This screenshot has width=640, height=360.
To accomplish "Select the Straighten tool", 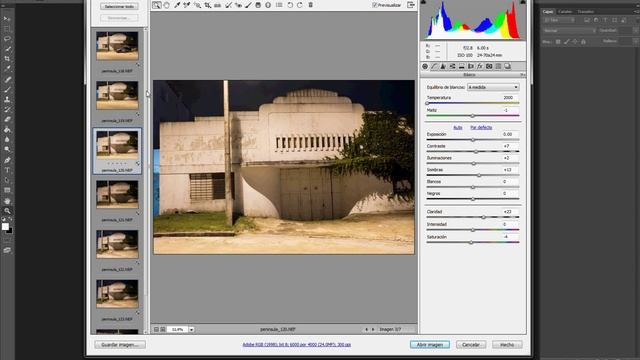I will coord(218,5).
